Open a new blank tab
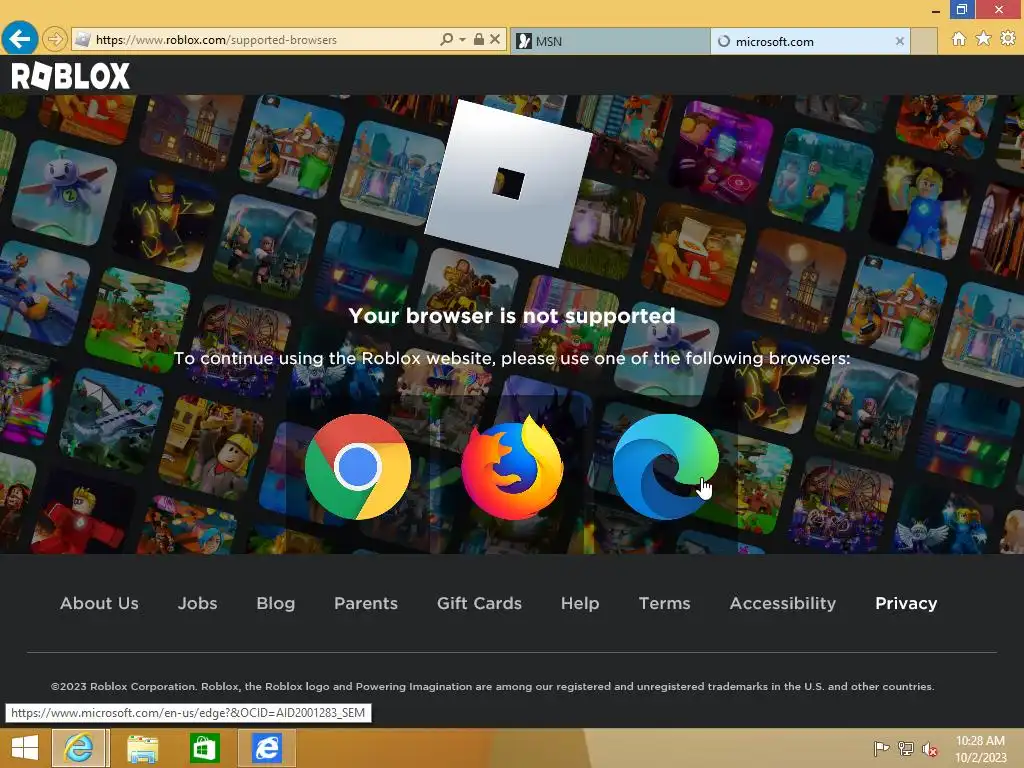The image size is (1024, 768). pos(924,41)
